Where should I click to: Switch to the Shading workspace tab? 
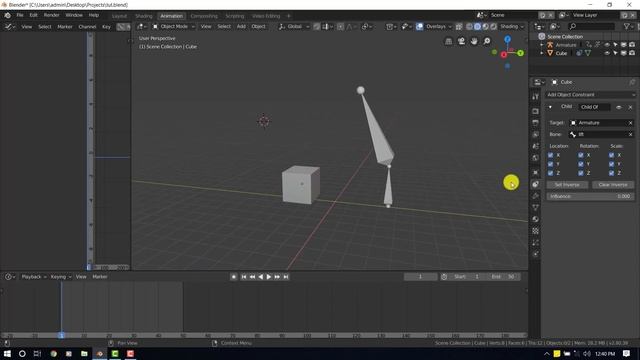[144, 16]
